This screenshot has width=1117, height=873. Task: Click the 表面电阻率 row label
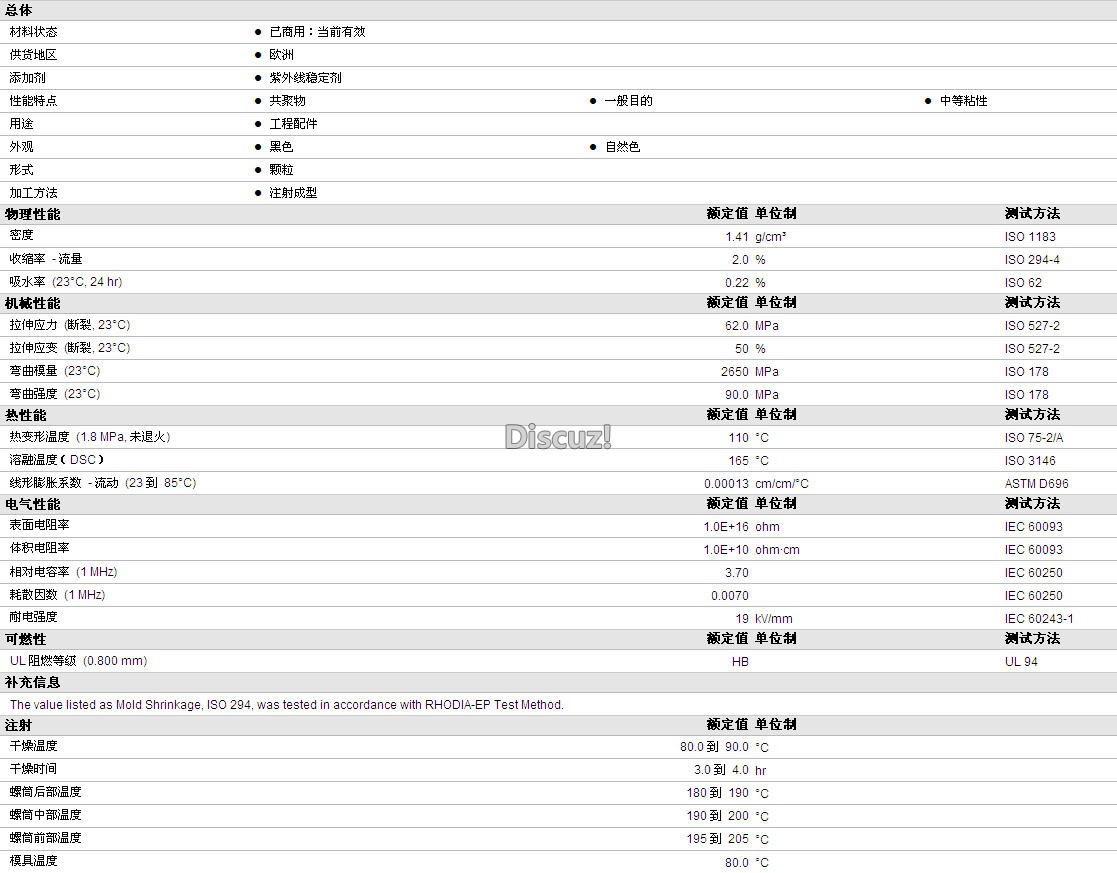click(x=39, y=525)
